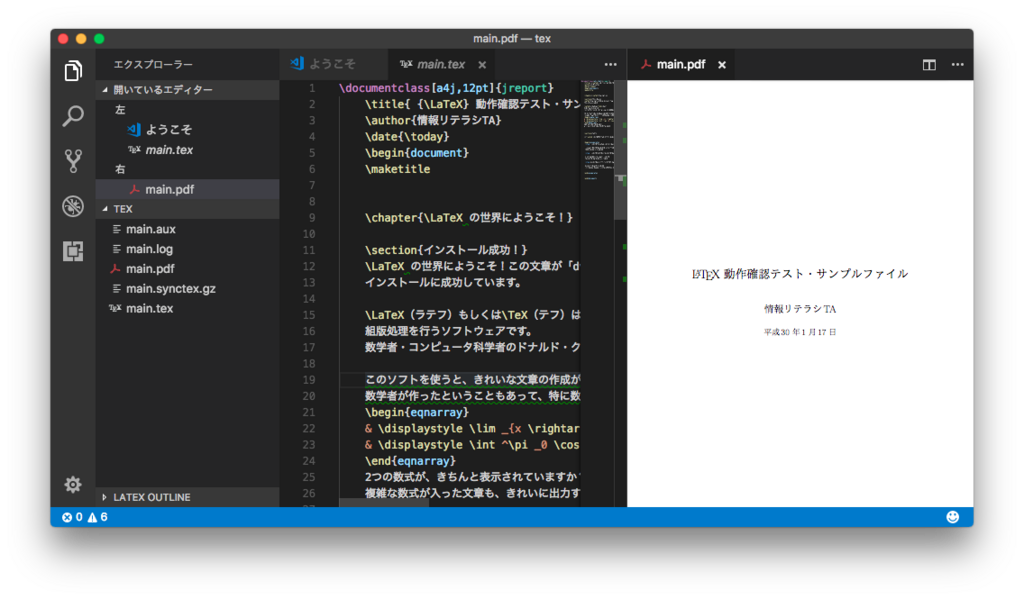Click the \begin{eqnarray} line in editor
The width and height of the screenshot is (1024, 599).
pos(417,412)
